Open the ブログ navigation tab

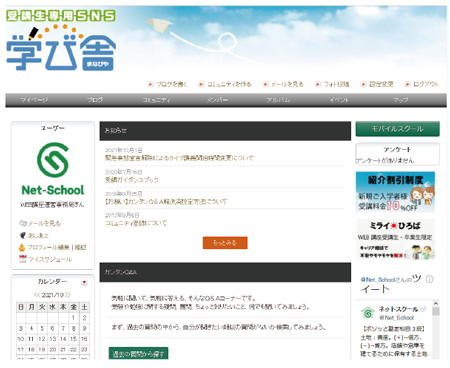(x=95, y=100)
